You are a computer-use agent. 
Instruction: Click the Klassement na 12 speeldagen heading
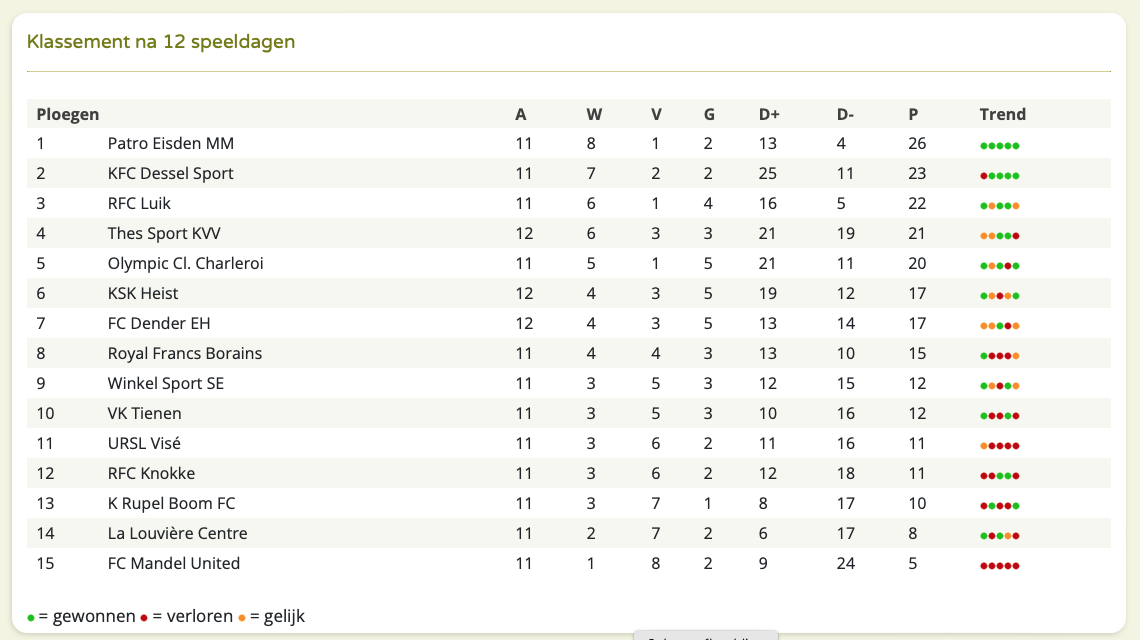point(161,41)
